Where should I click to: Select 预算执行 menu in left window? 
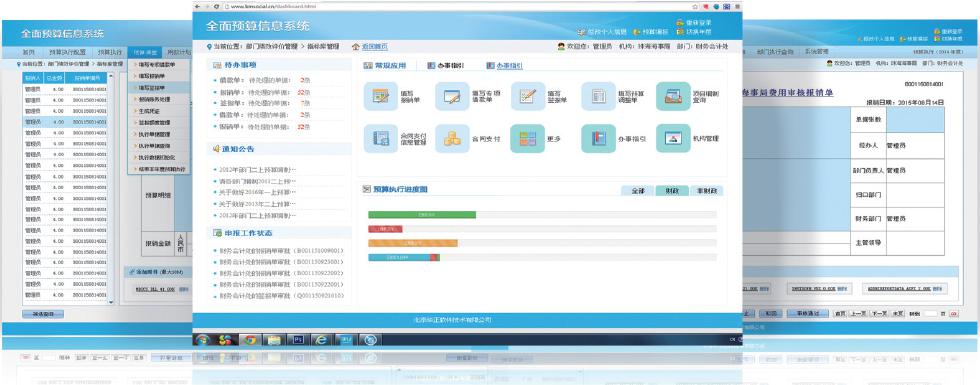(x=109, y=52)
